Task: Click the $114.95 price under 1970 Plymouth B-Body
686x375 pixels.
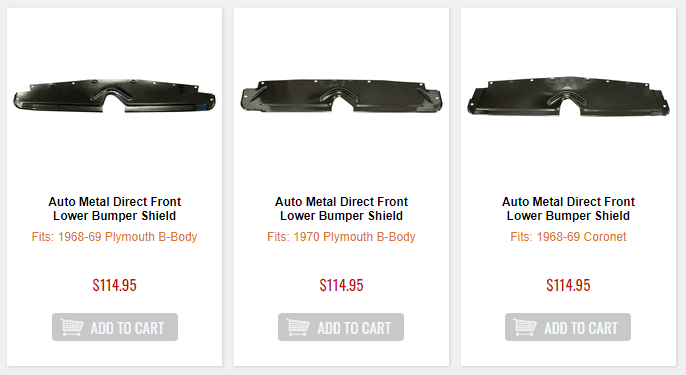Action: 341,285
